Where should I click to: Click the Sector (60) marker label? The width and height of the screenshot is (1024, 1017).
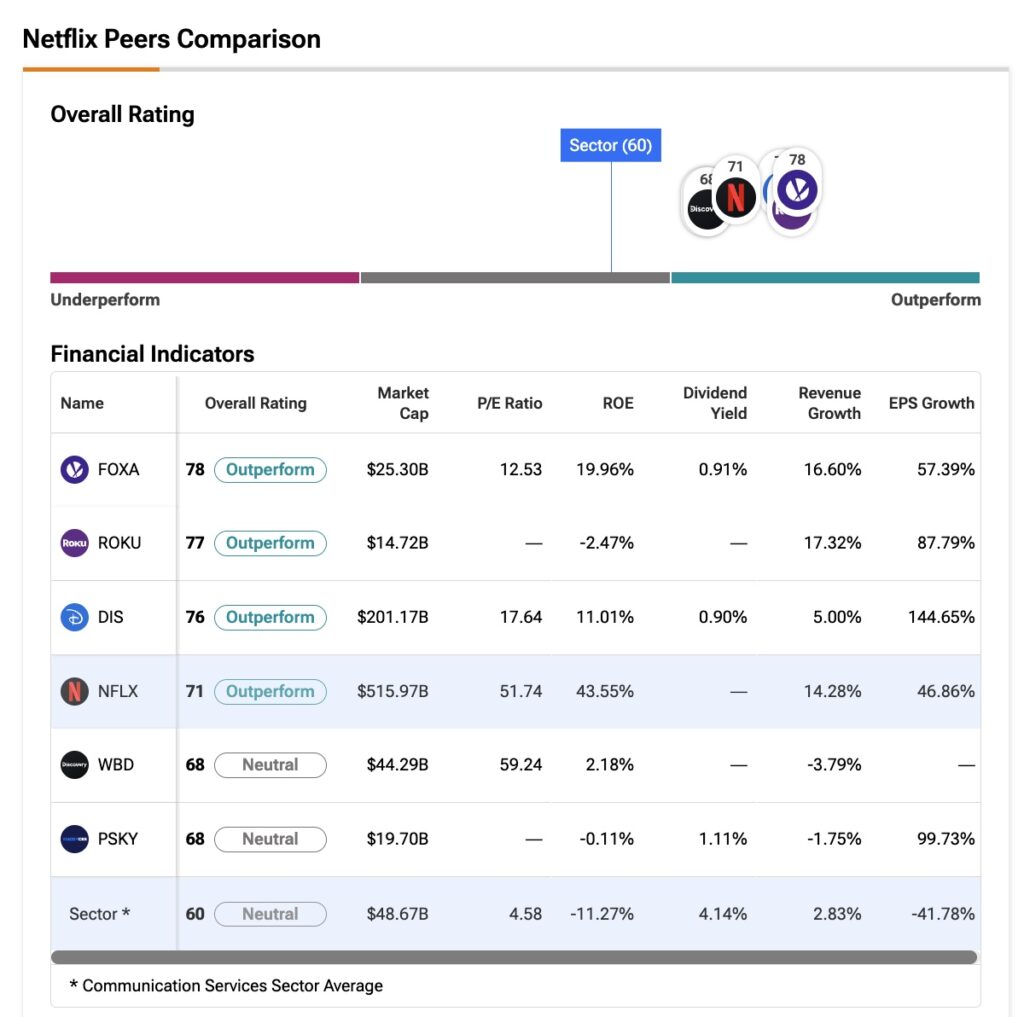click(x=610, y=145)
